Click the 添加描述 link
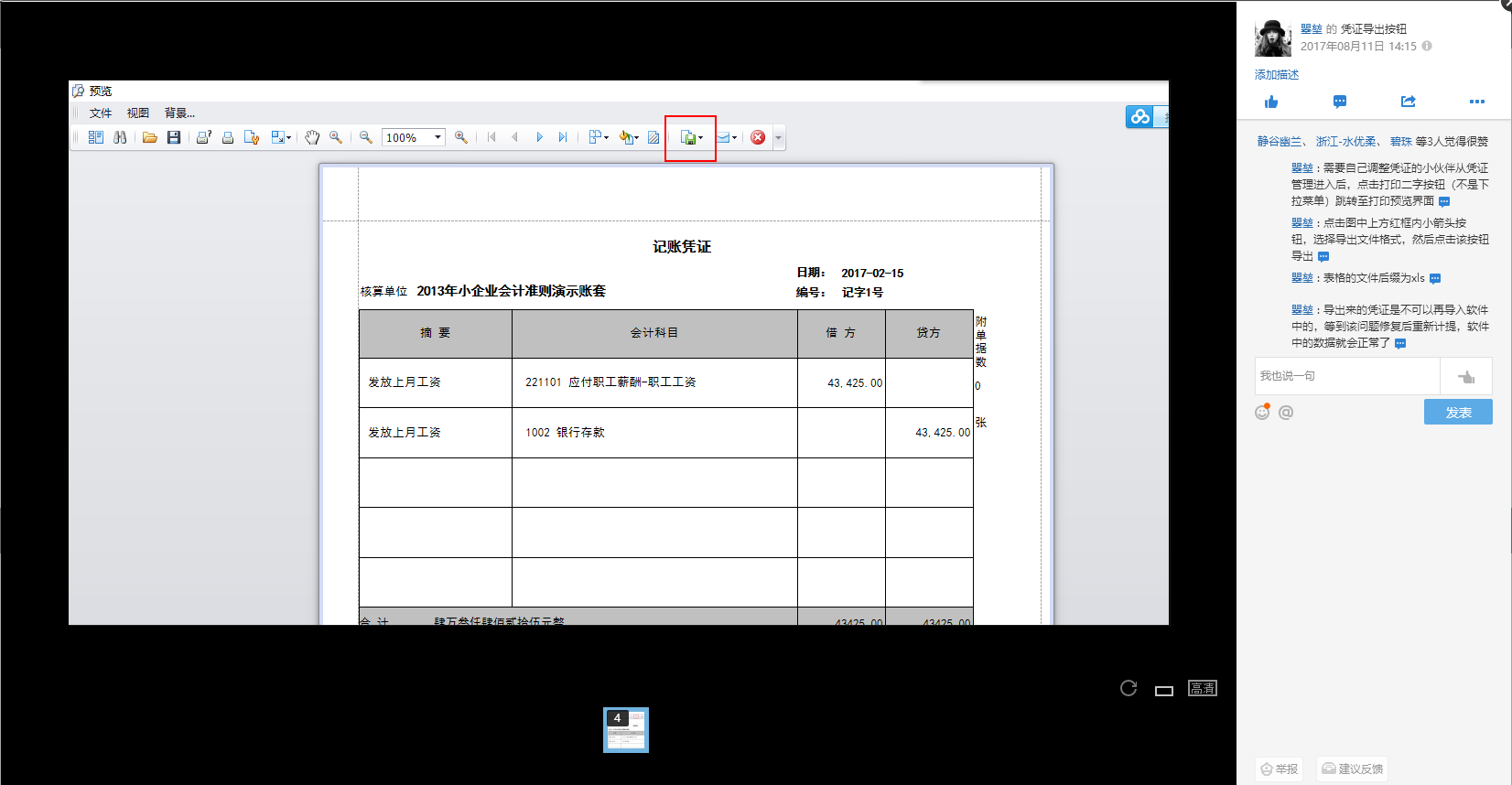 tap(1277, 75)
